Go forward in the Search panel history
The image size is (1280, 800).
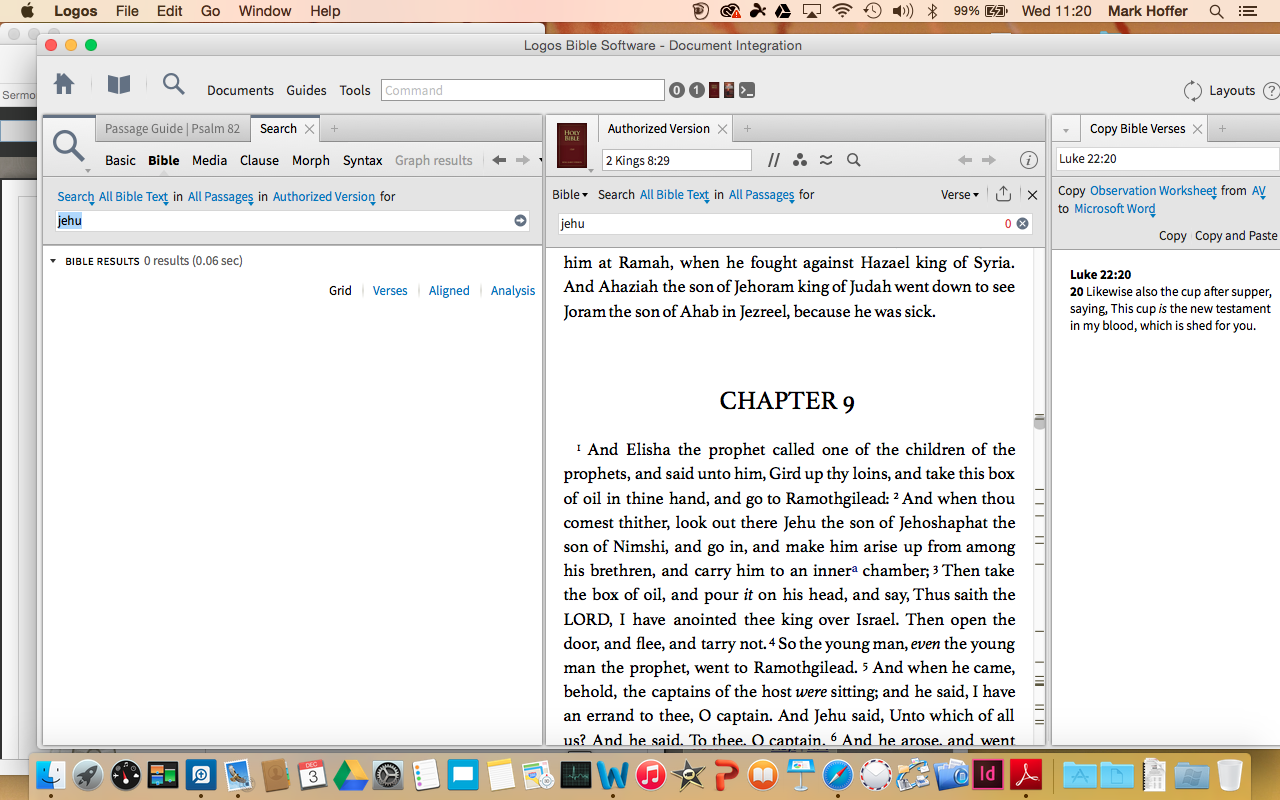(522, 160)
